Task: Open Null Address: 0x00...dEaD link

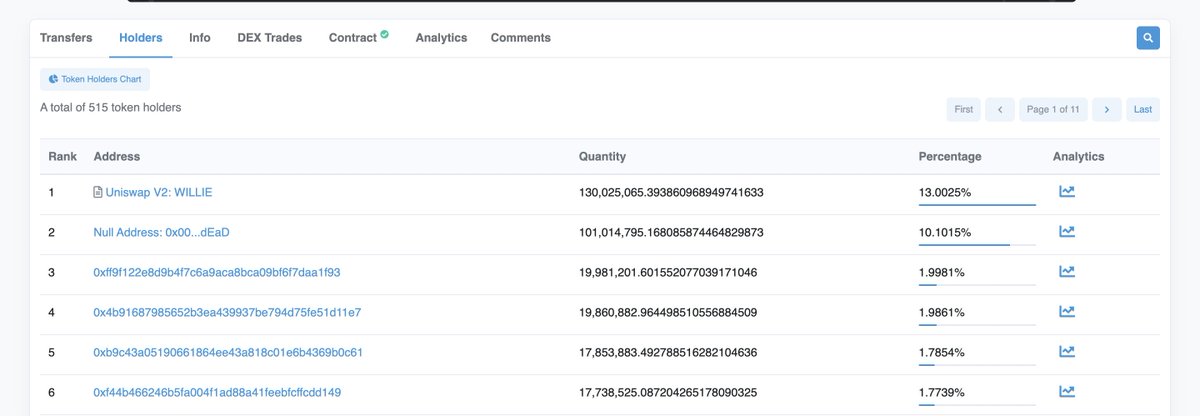Action: [162, 232]
